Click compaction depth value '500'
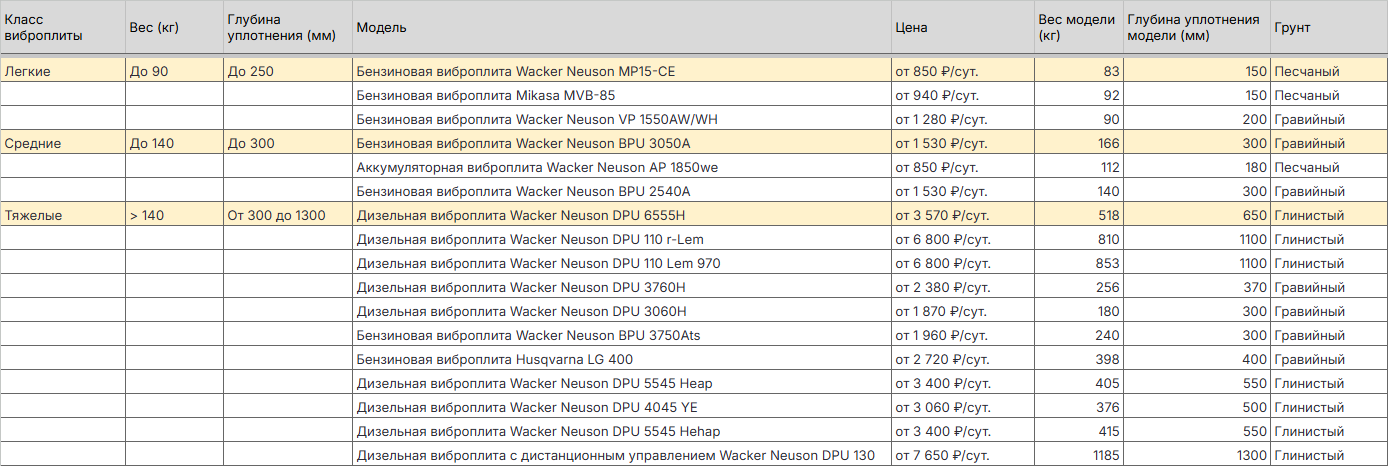1388x466 pixels. [x=1197, y=408]
